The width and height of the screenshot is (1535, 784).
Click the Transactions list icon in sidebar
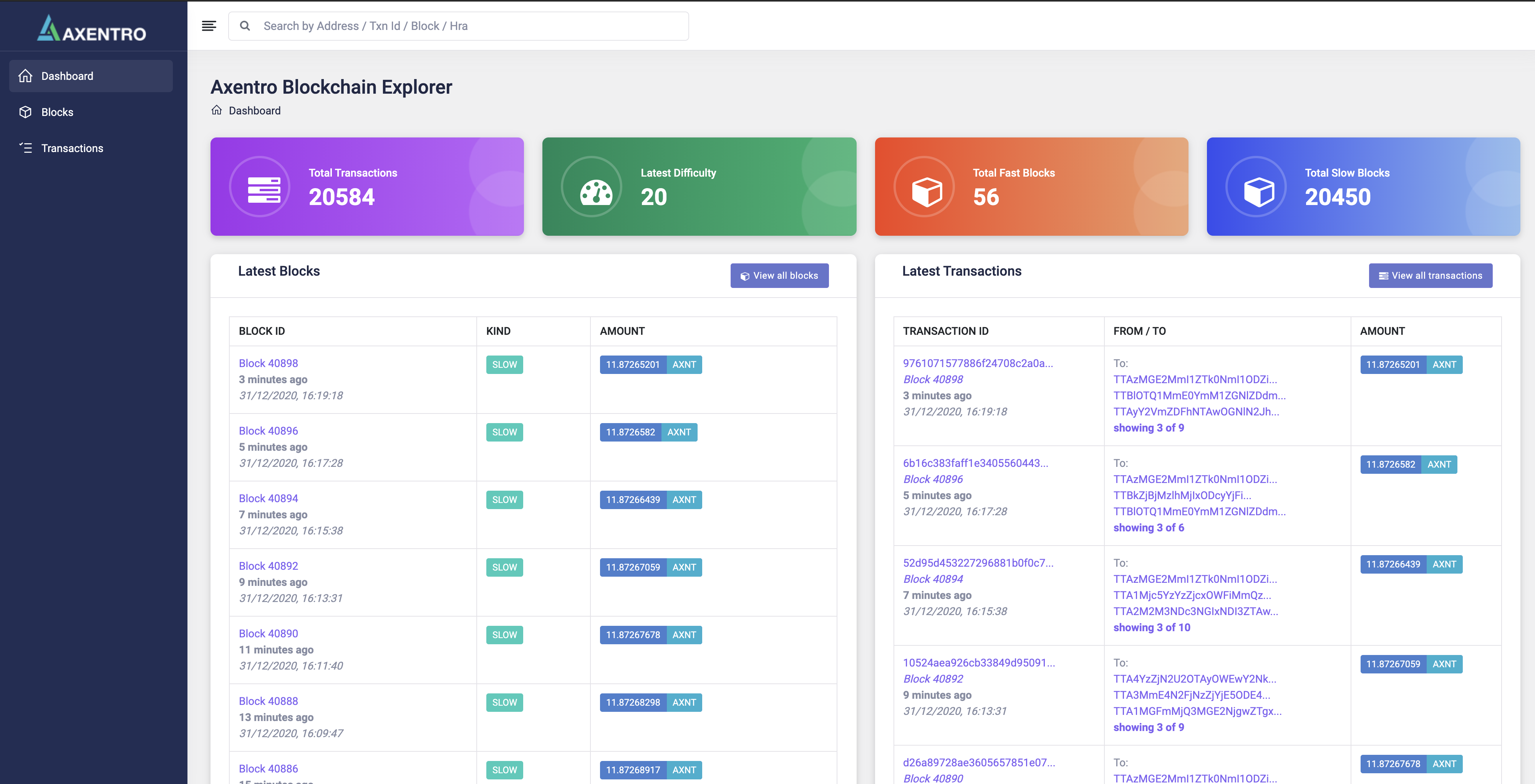point(25,148)
